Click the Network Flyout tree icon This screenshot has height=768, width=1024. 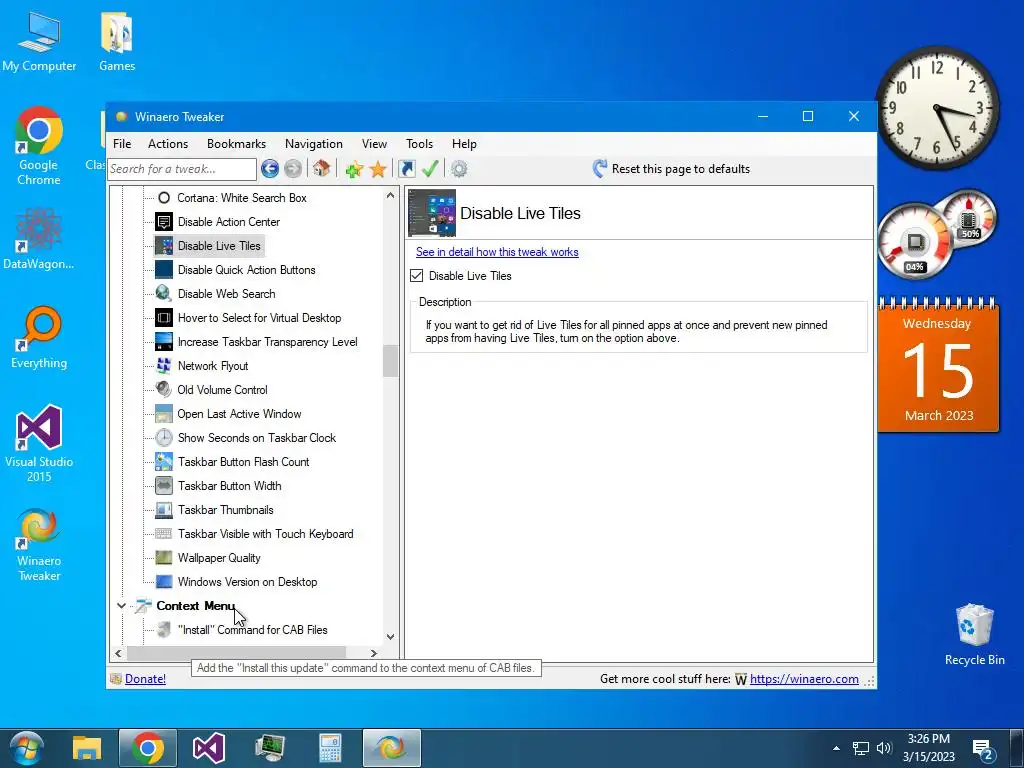pos(164,366)
